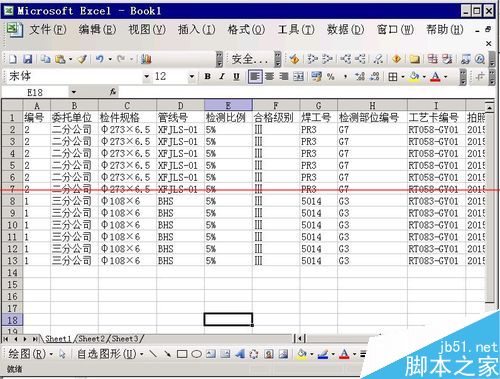Screen dimensions: 500x379
Task: Select column E header
Action: point(228,105)
